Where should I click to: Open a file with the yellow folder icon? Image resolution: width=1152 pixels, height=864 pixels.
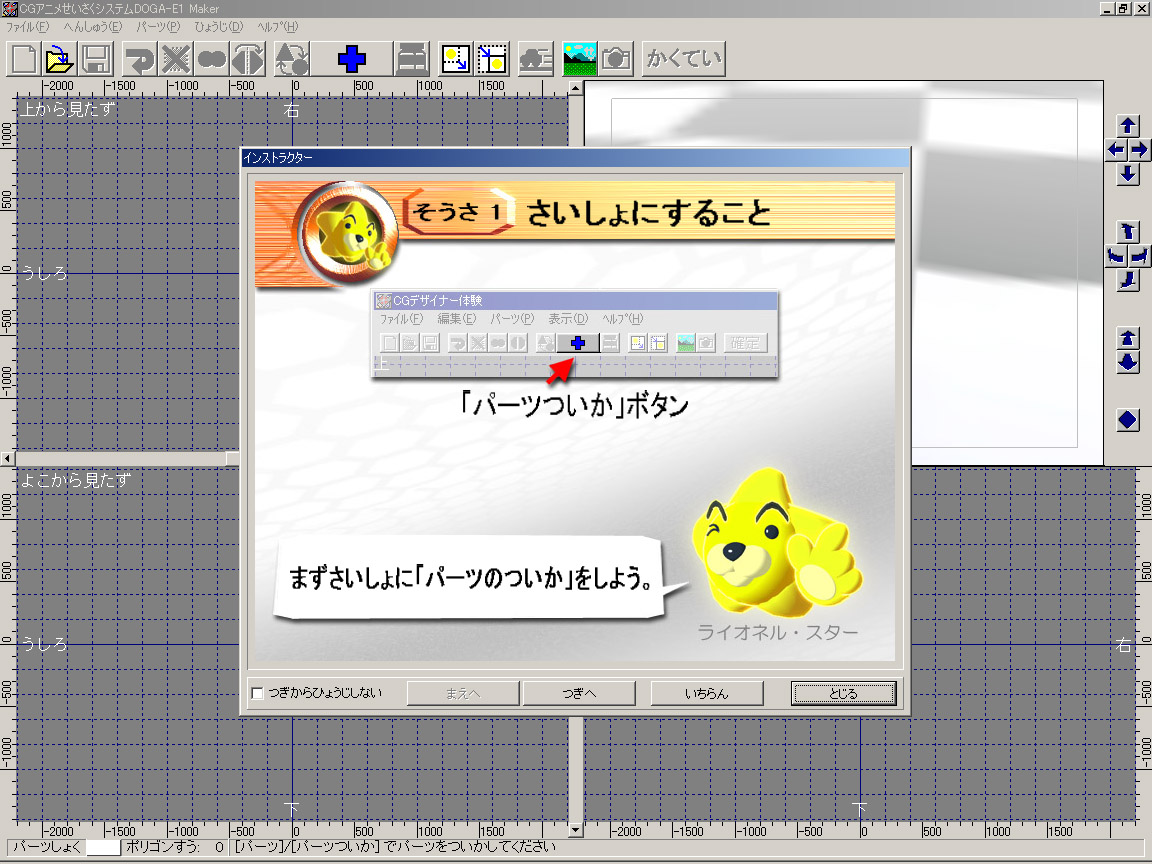point(61,58)
